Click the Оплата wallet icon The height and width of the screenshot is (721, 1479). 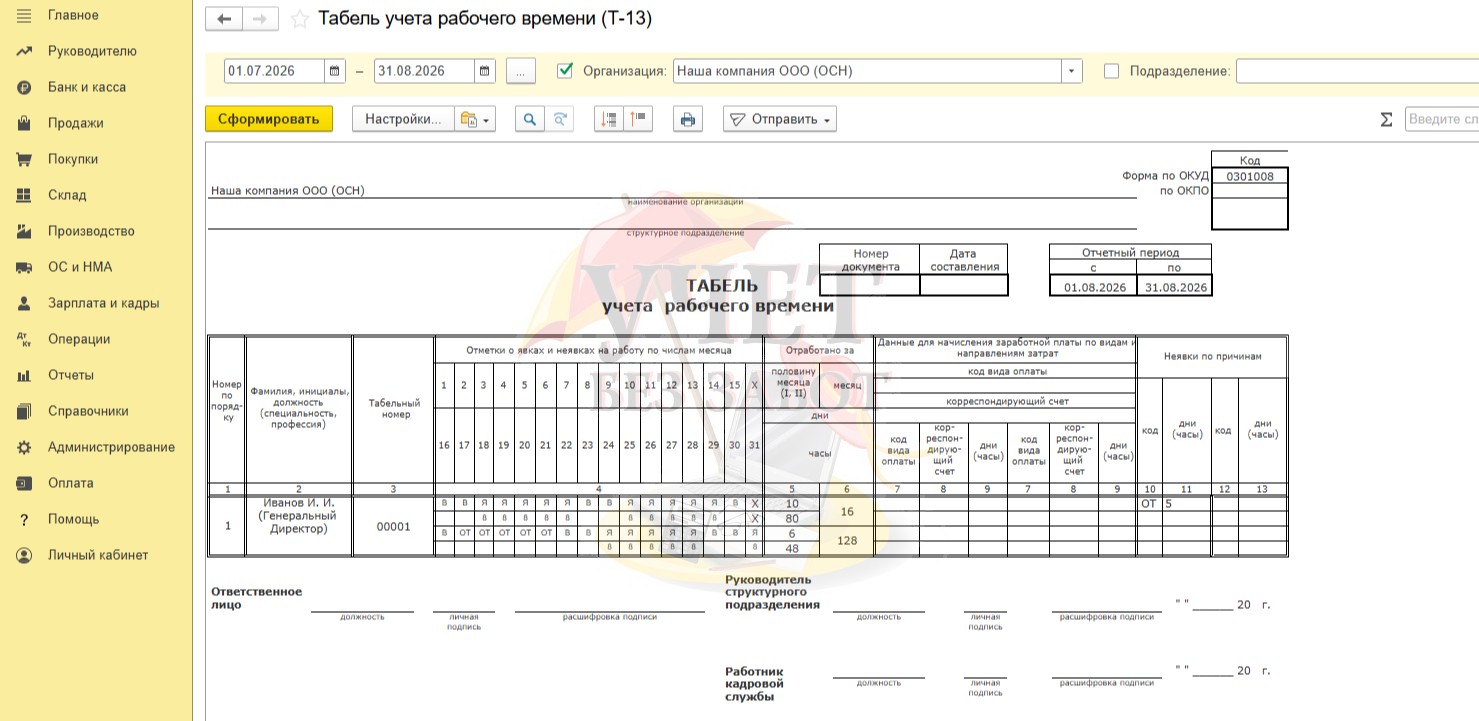point(24,483)
